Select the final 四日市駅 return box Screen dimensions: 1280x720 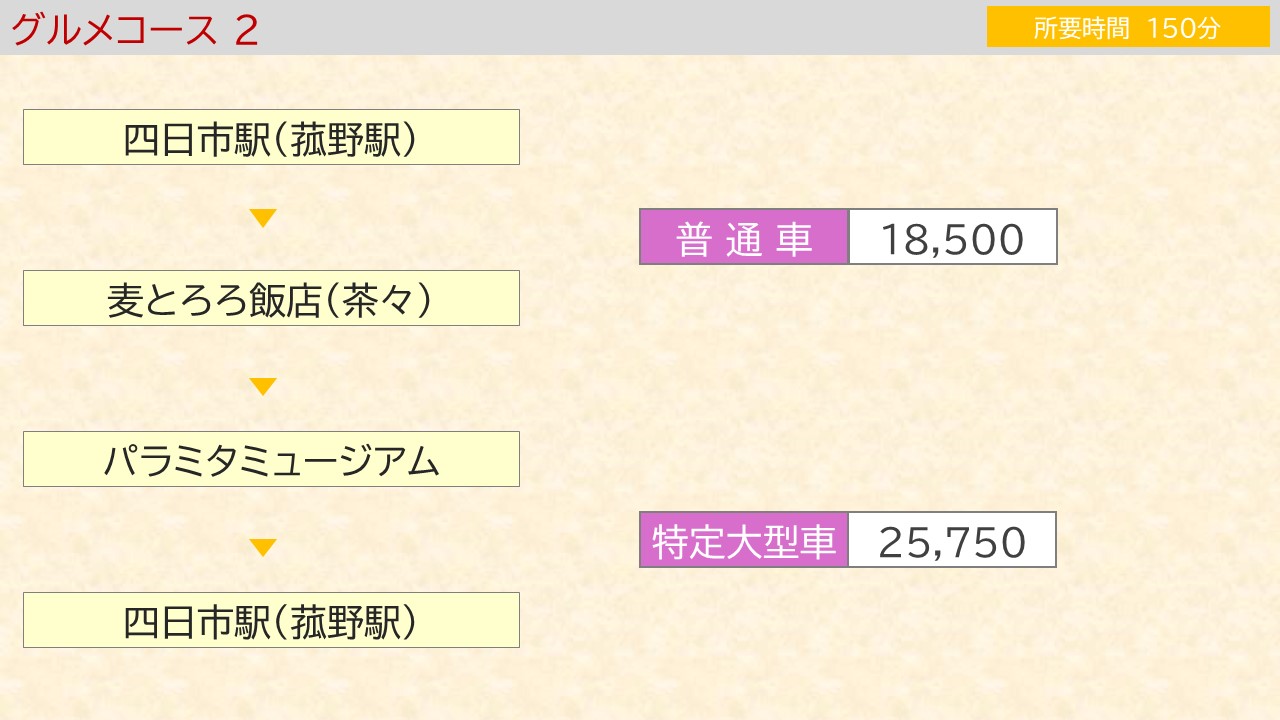coord(271,620)
